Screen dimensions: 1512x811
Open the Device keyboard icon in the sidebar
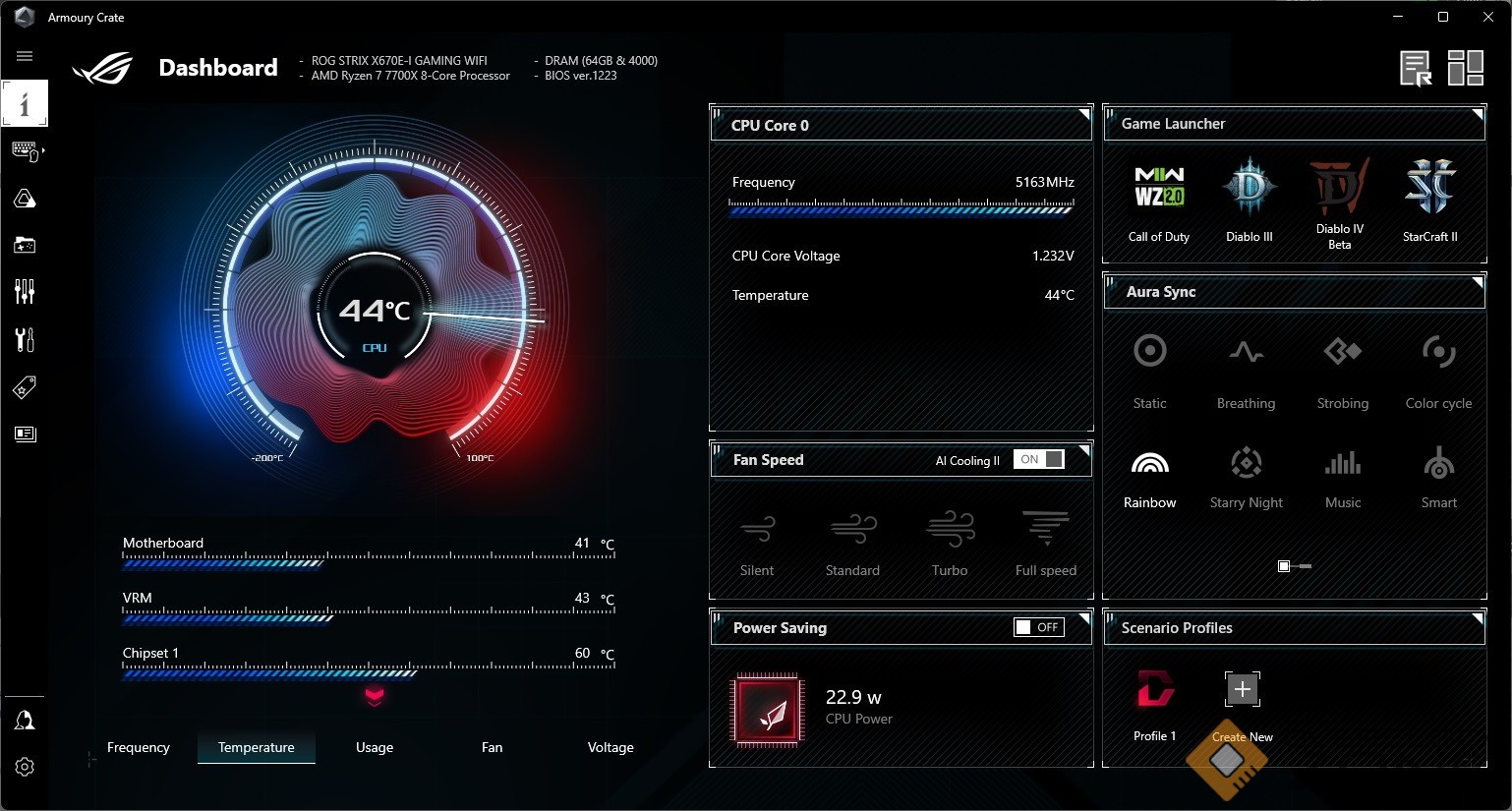[x=25, y=150]
